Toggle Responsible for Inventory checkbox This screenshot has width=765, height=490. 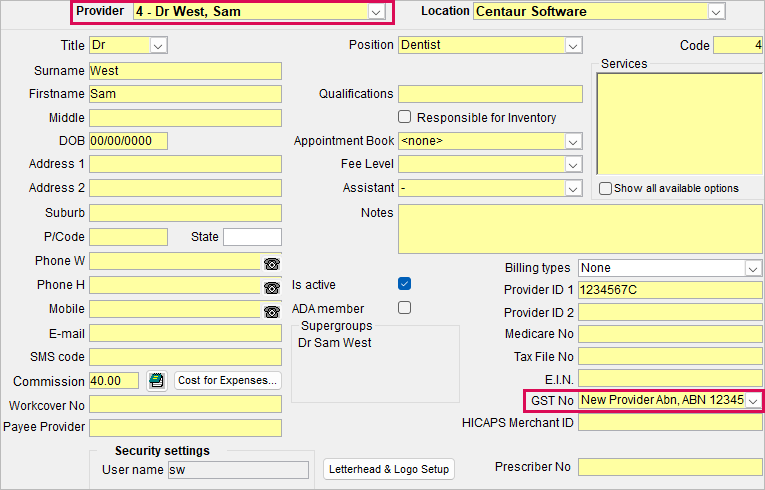point(404,117)
